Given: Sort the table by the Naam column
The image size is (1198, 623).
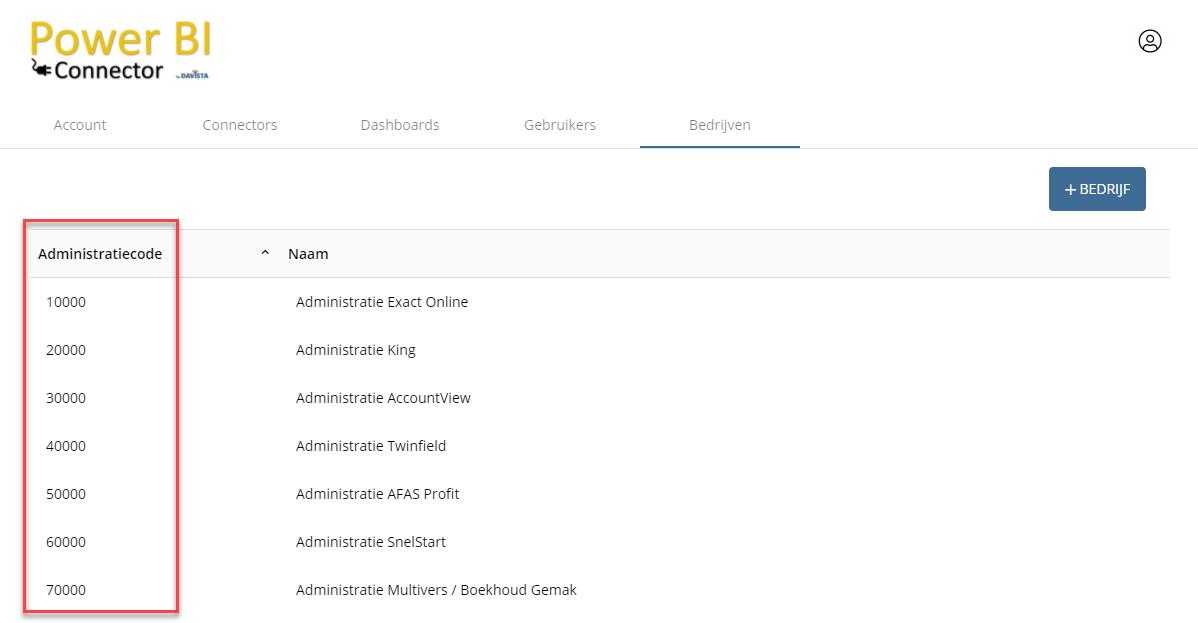Looking at the screenshot, I should coord(308,253).
